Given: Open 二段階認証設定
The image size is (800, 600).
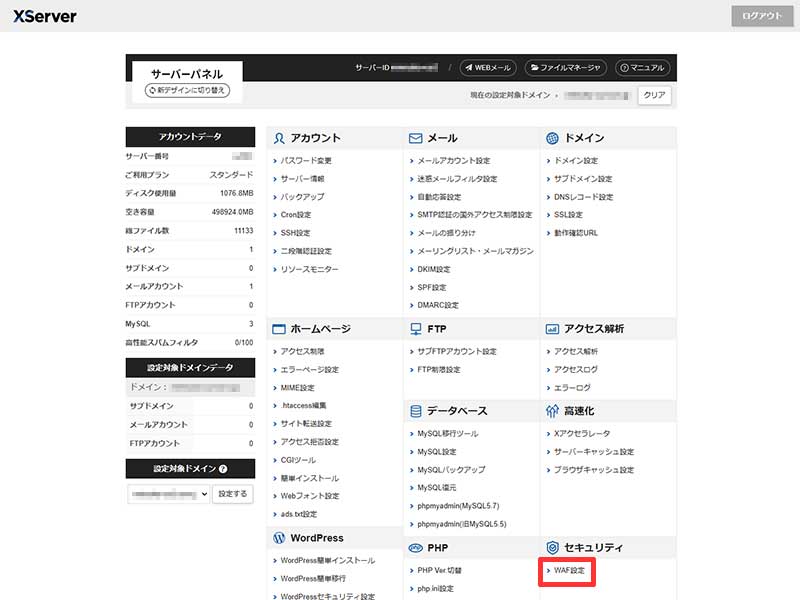Looking at the screenshot, I should click(306, 251).
